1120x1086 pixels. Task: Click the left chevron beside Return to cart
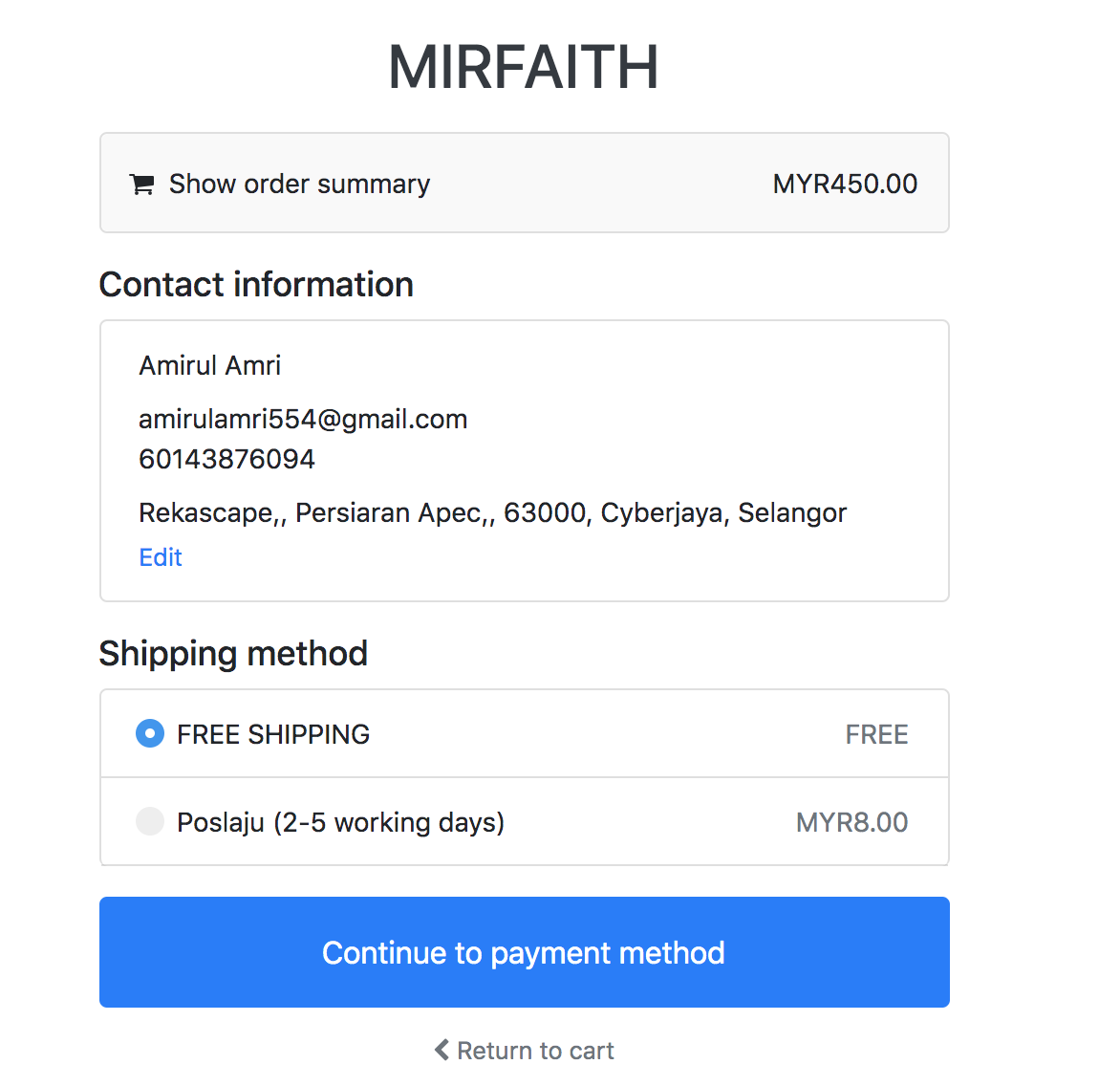click(x=442, y=1051)
